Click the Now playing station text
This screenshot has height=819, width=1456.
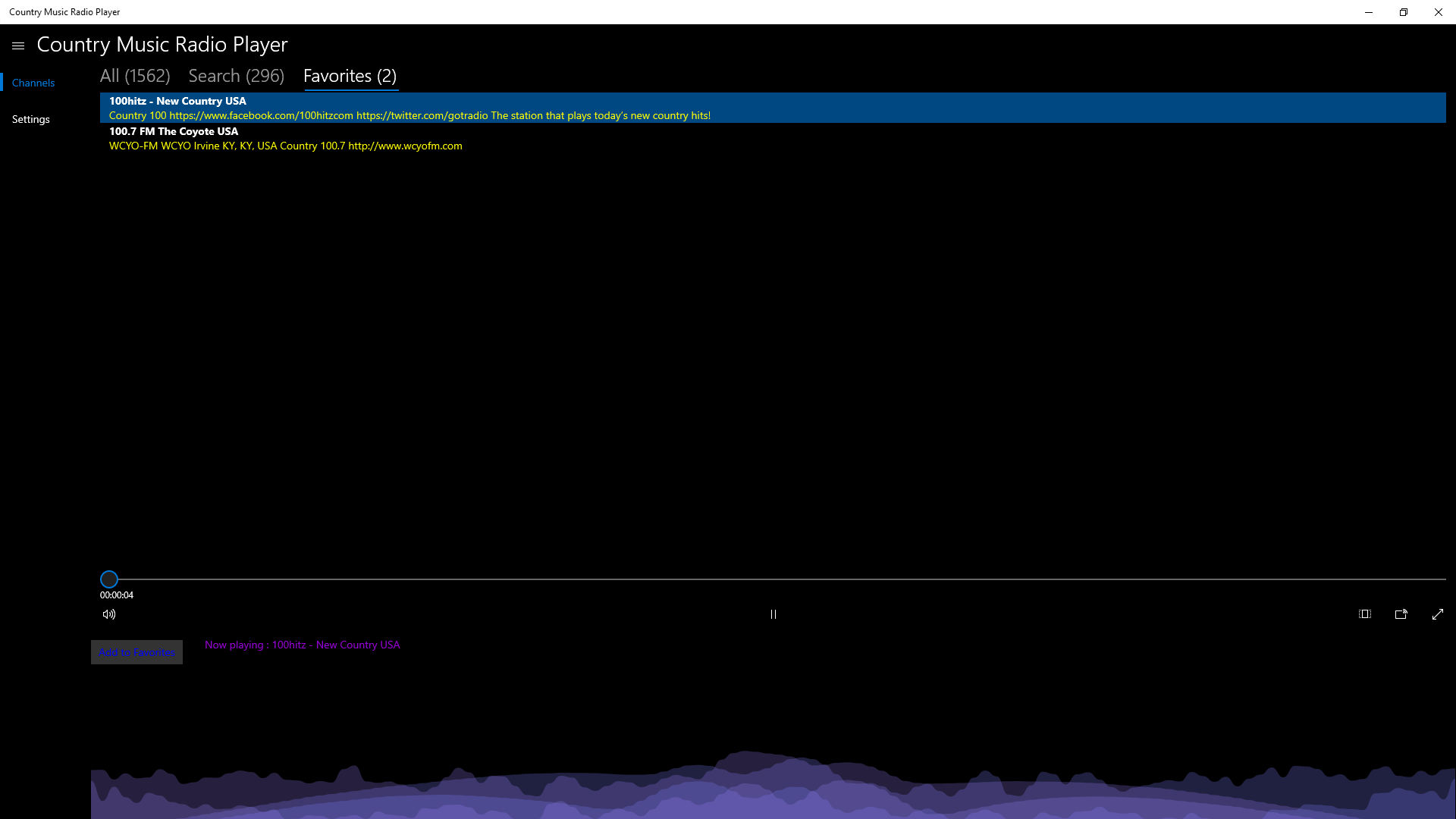pyautogui.click(x=302, y=645)
